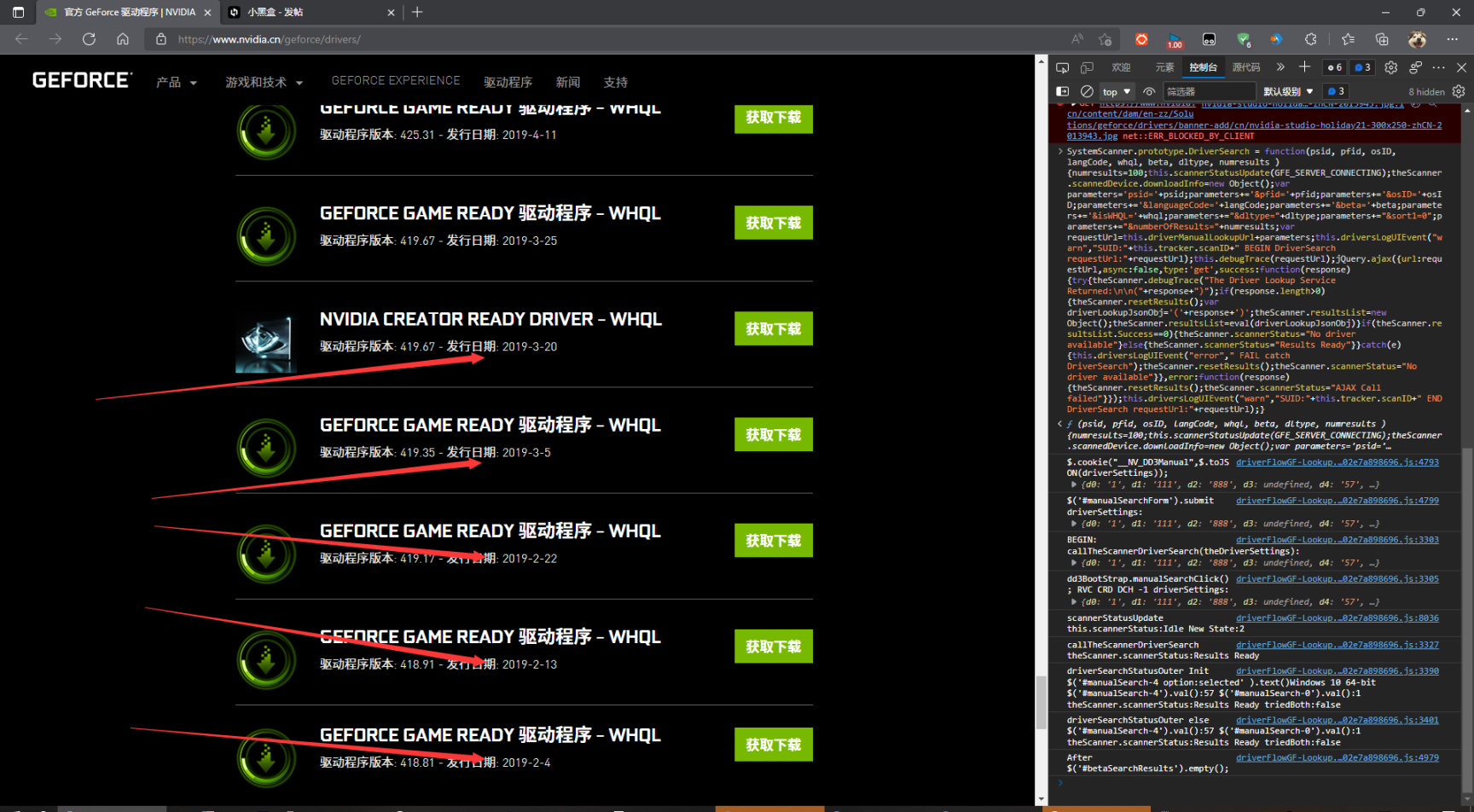Open the orange-red extension icon in toolbar
Screen dimensions: 1474x812
click(x=1141, y=39)
